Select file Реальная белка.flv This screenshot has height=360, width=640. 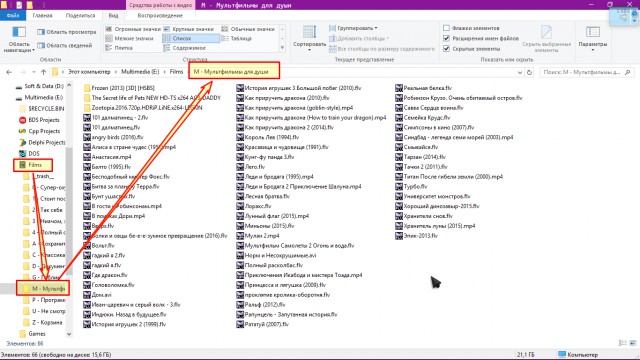tap(423, 88)
